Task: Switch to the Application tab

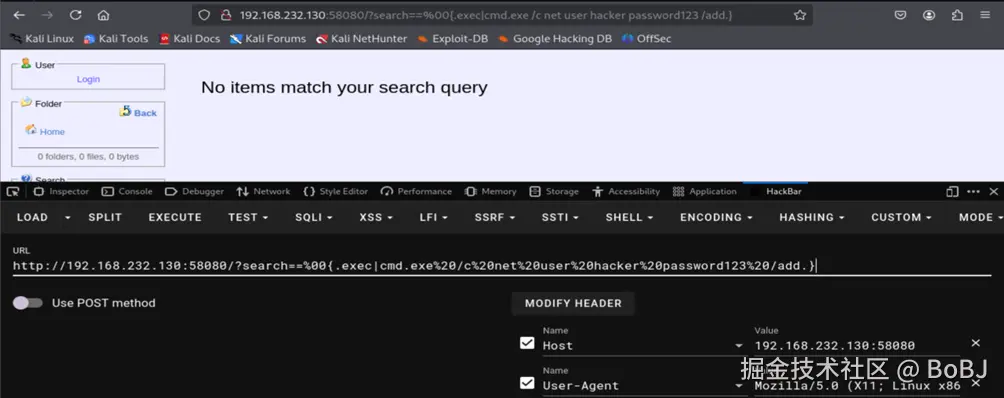Action: click(705, 191)
